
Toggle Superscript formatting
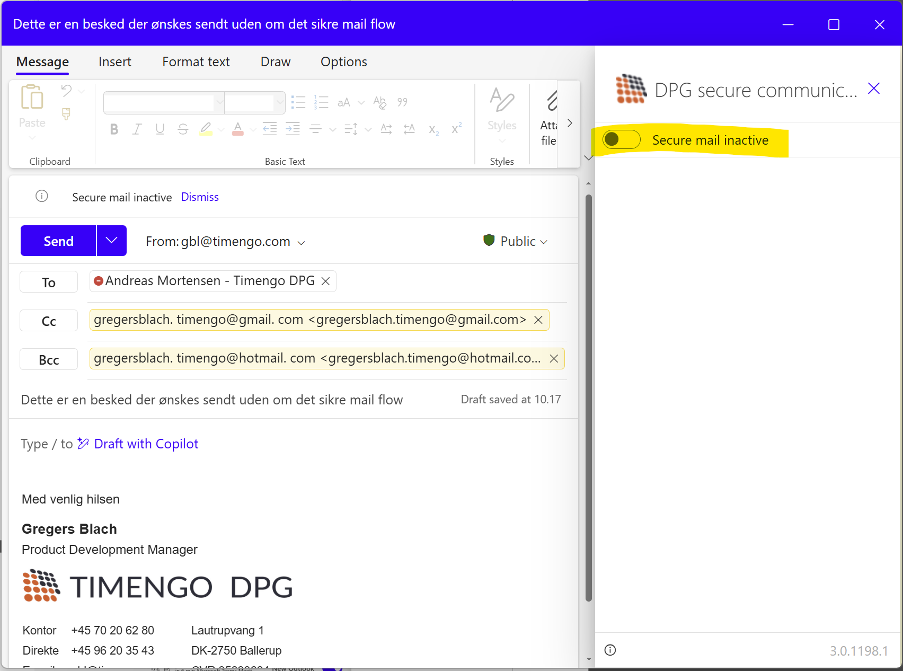456,129
